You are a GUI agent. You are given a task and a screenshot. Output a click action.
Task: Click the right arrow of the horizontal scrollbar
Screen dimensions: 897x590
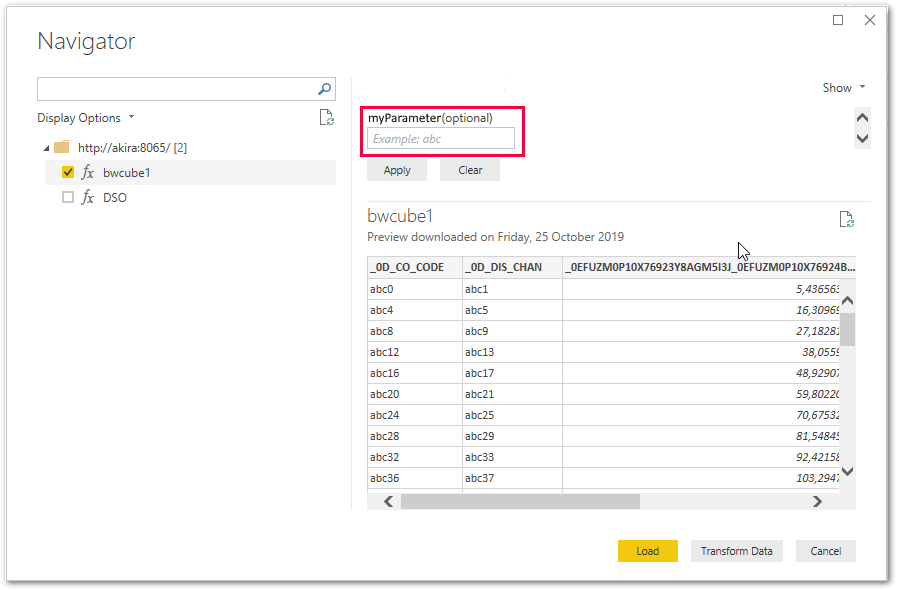[817, 501]
